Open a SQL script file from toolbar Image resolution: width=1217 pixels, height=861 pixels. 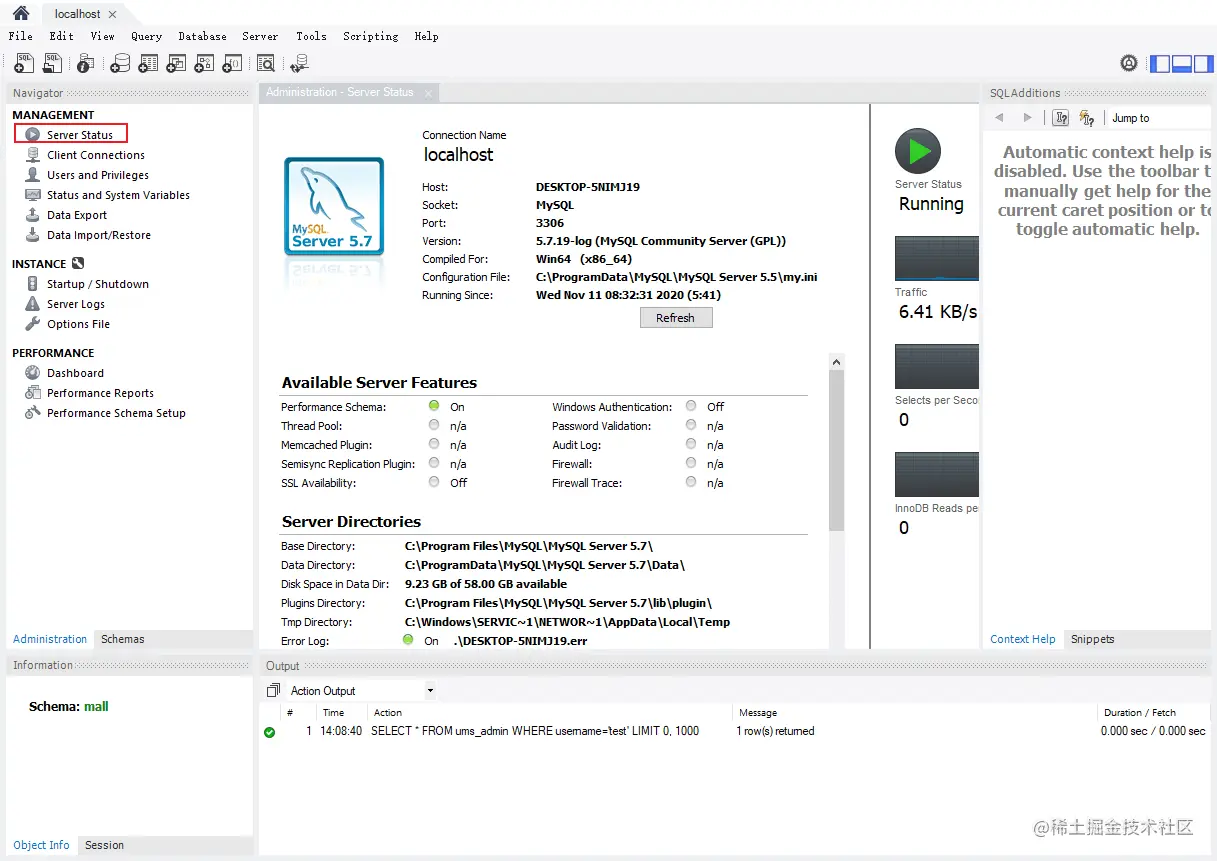click(53, 63)
